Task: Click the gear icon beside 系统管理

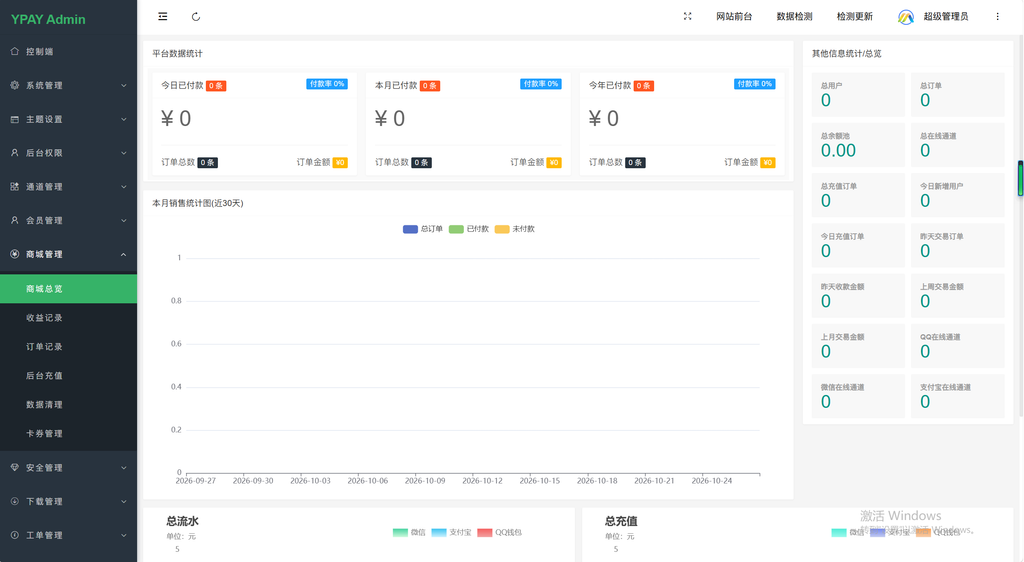Action: 14,85
